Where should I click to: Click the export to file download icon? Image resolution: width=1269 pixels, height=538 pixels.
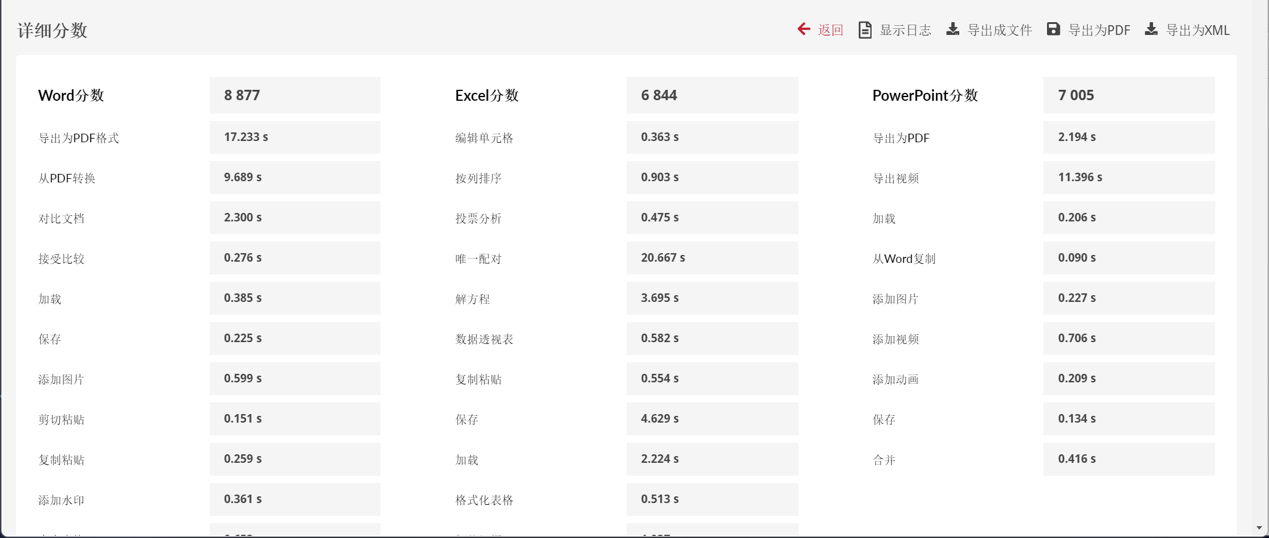coord(953,29)
